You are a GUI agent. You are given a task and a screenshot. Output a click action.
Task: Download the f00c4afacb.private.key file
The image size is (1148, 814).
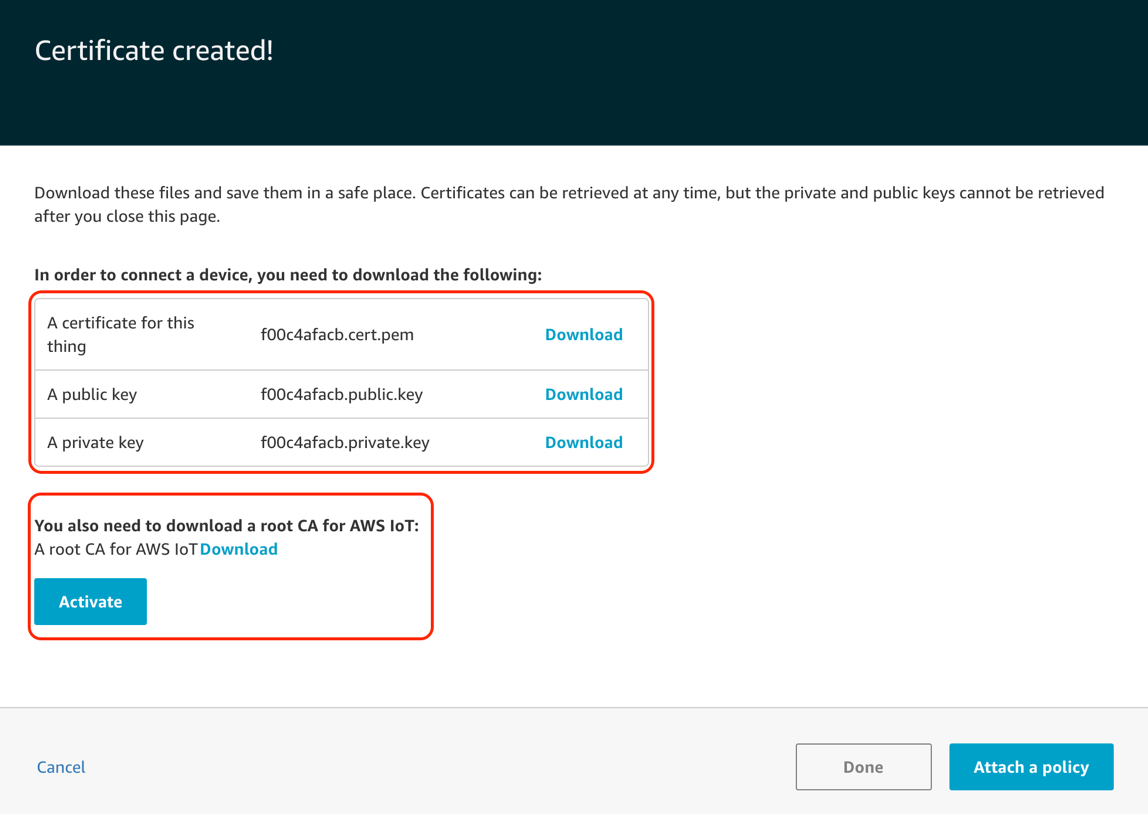[x=584, y=443]
